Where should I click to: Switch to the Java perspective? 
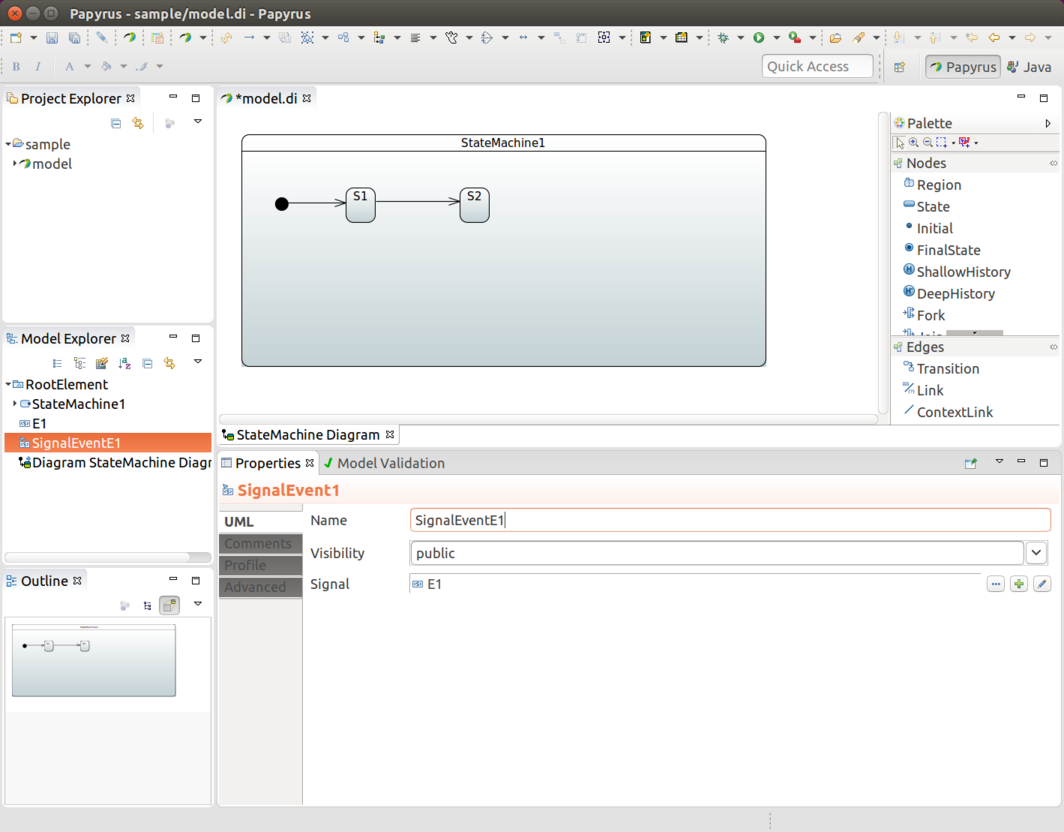click(1029, 67)
